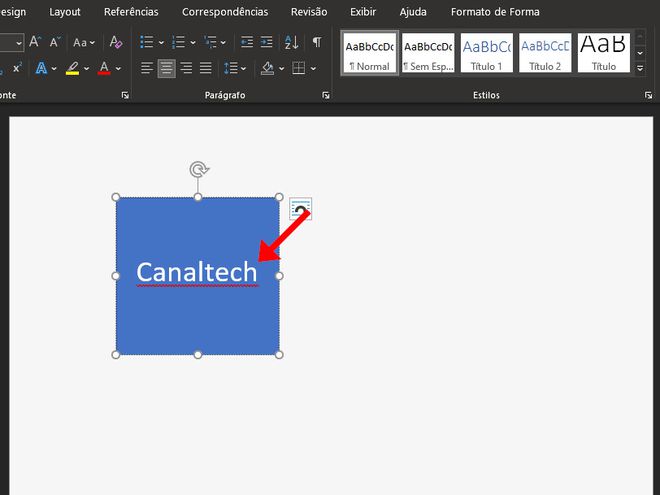Open the multilevel list menu
Screen dimensions: 660x495
tap(210, 42)
